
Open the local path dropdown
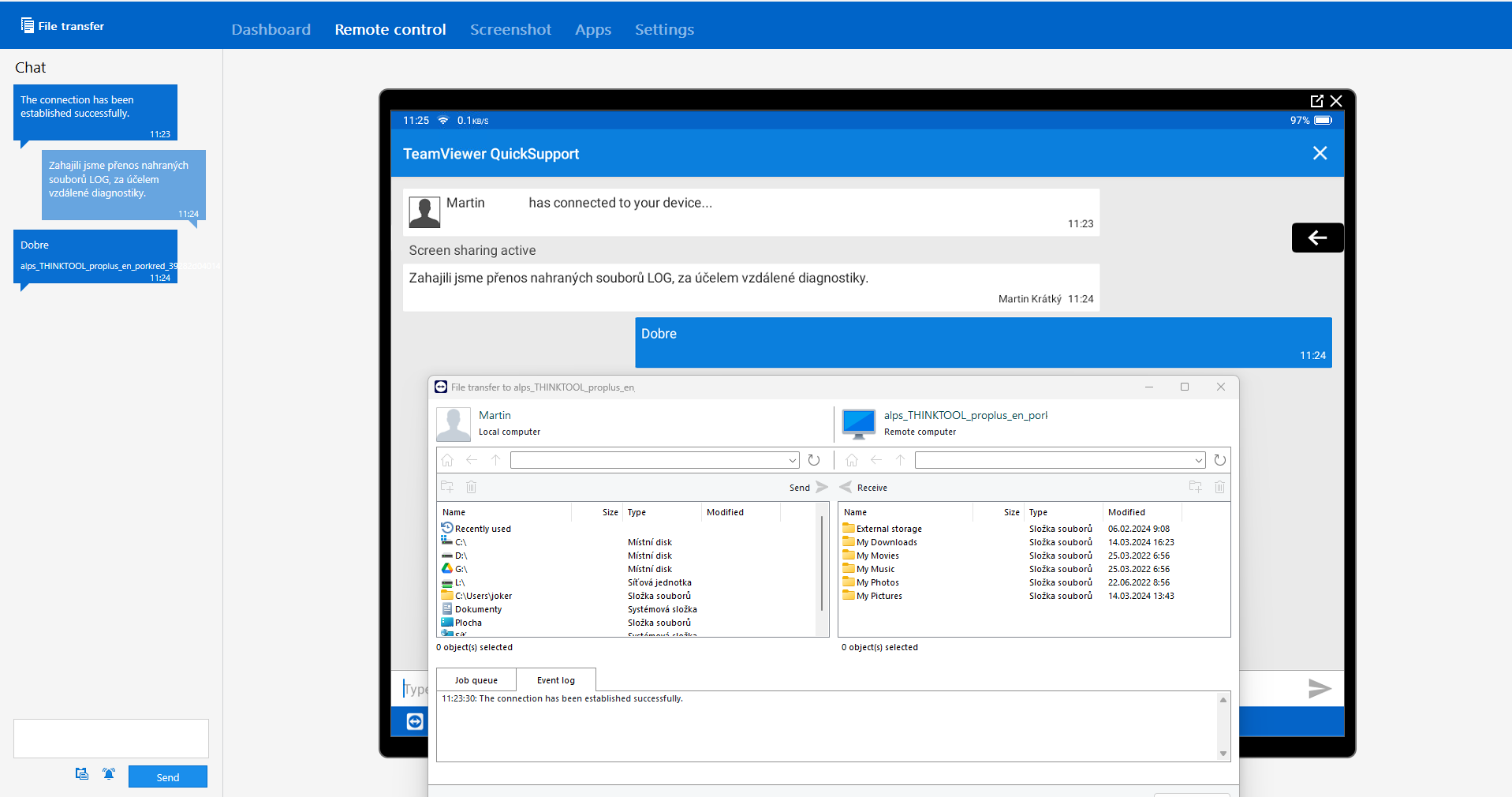792,460
